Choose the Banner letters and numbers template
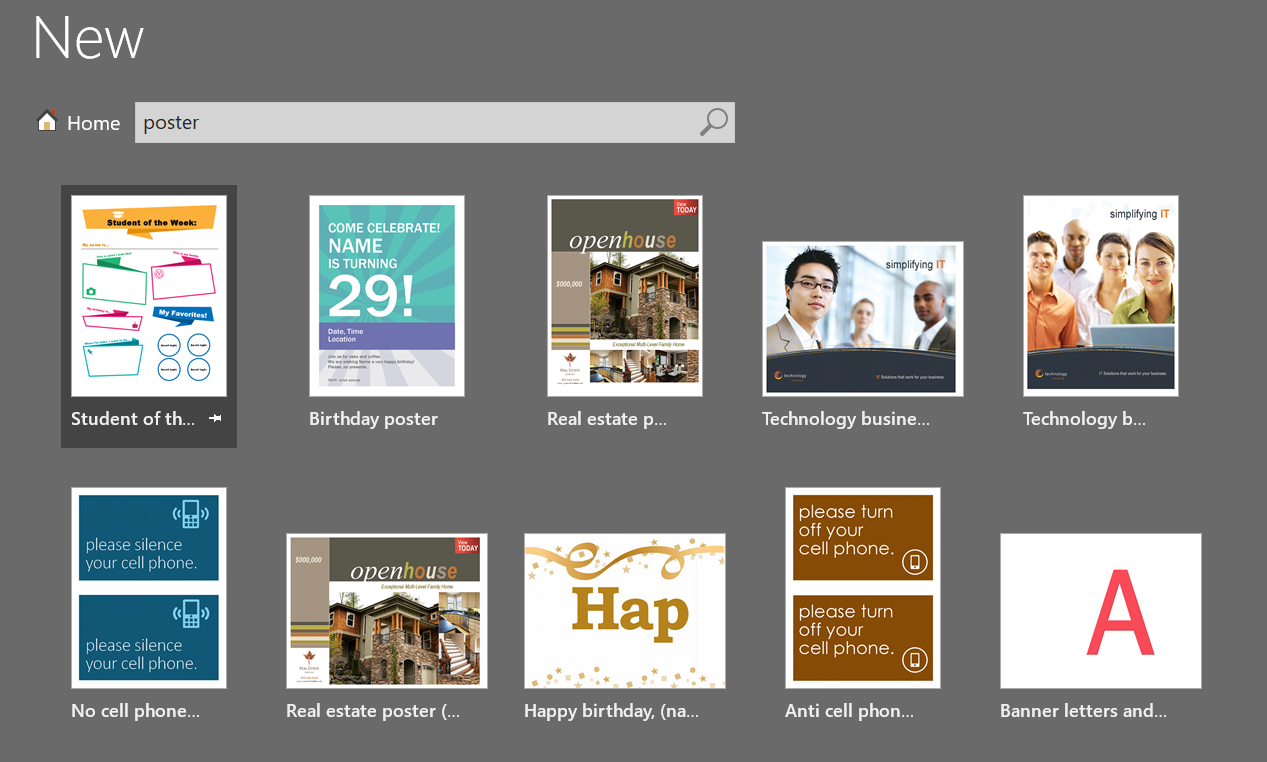 1100,610
